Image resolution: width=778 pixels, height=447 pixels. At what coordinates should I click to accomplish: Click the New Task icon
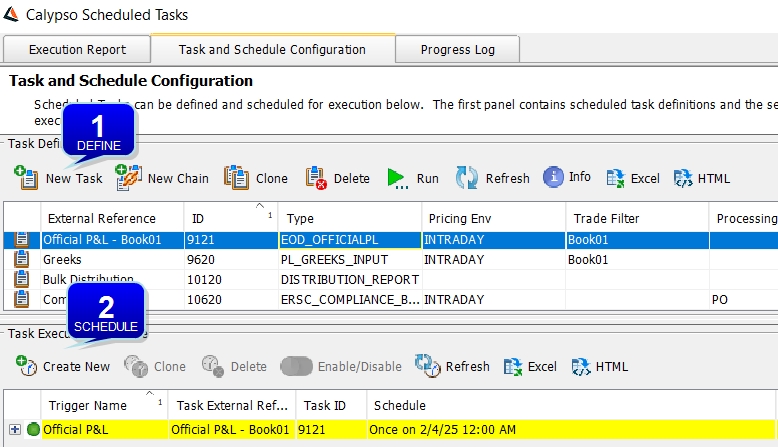click(x=26, y=178)
